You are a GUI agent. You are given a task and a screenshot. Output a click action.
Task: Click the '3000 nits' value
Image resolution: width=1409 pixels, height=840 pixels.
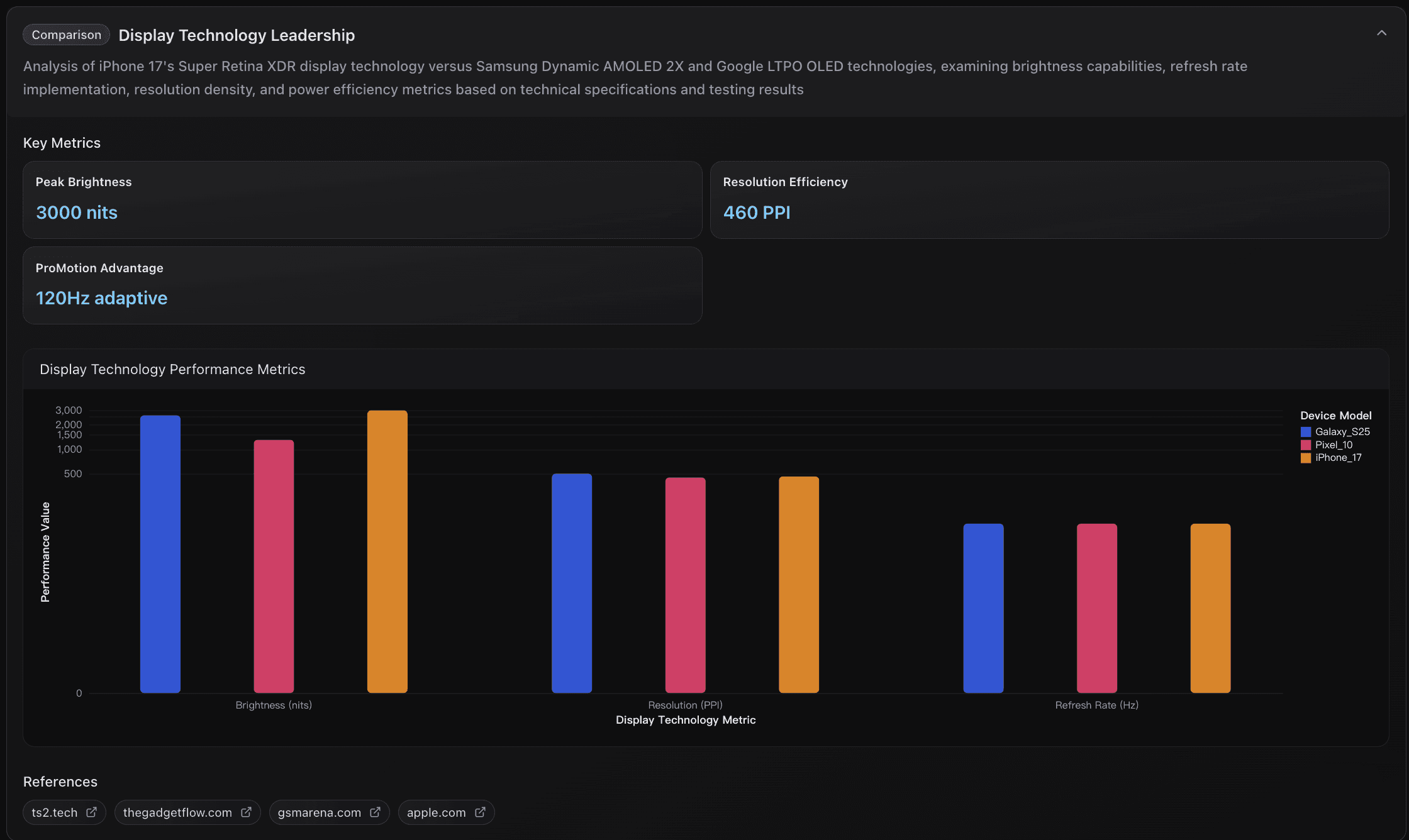tap(77, 213)
